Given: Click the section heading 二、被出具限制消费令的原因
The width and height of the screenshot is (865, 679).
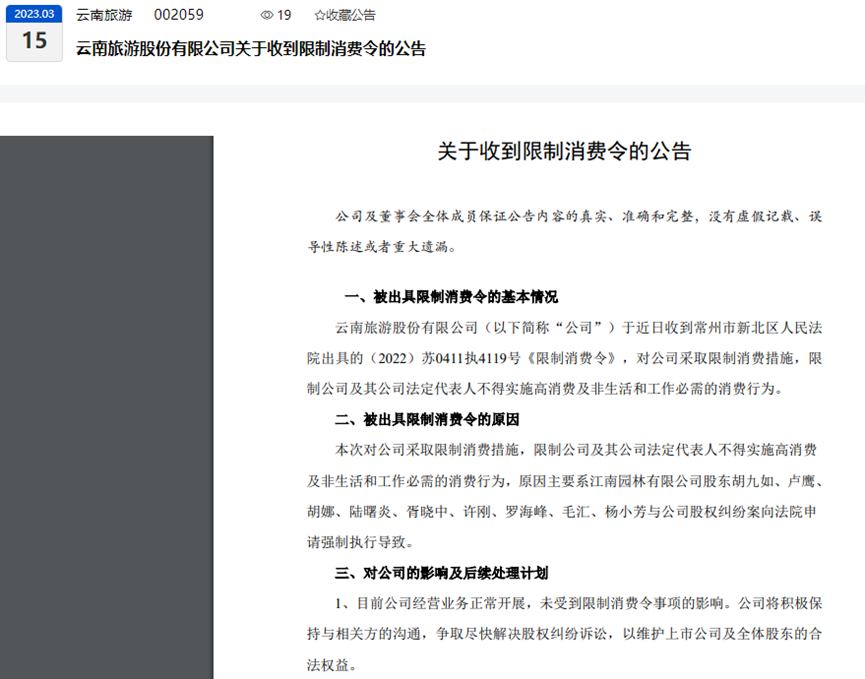Looking at the screenshot, I should [427, 420].
